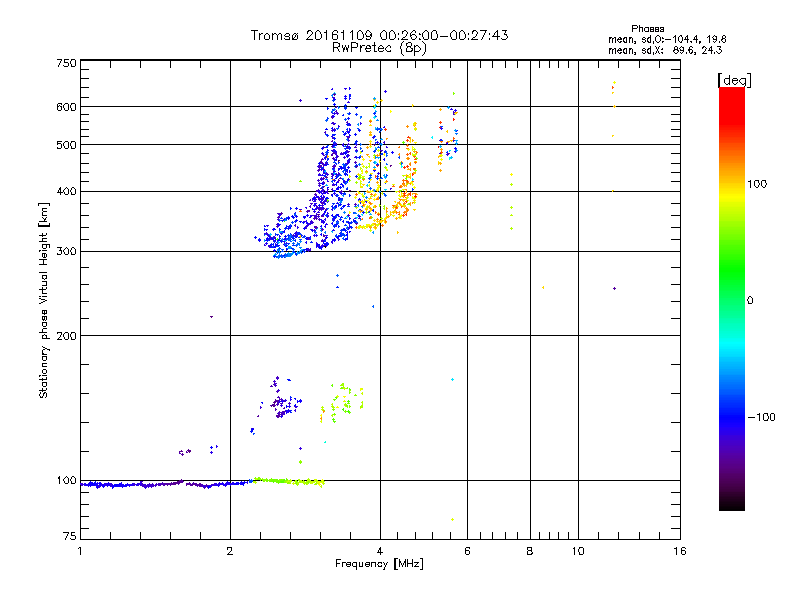Click the 'Phases' heading text

click(647, 29)
